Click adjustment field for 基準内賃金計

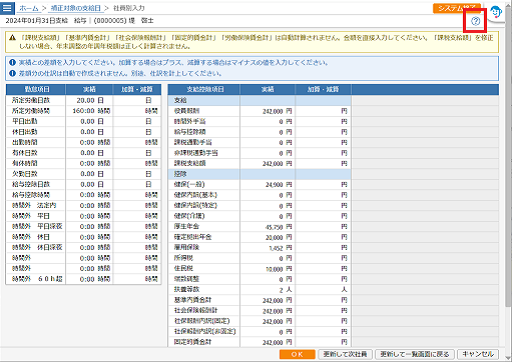tap(323, 300)
